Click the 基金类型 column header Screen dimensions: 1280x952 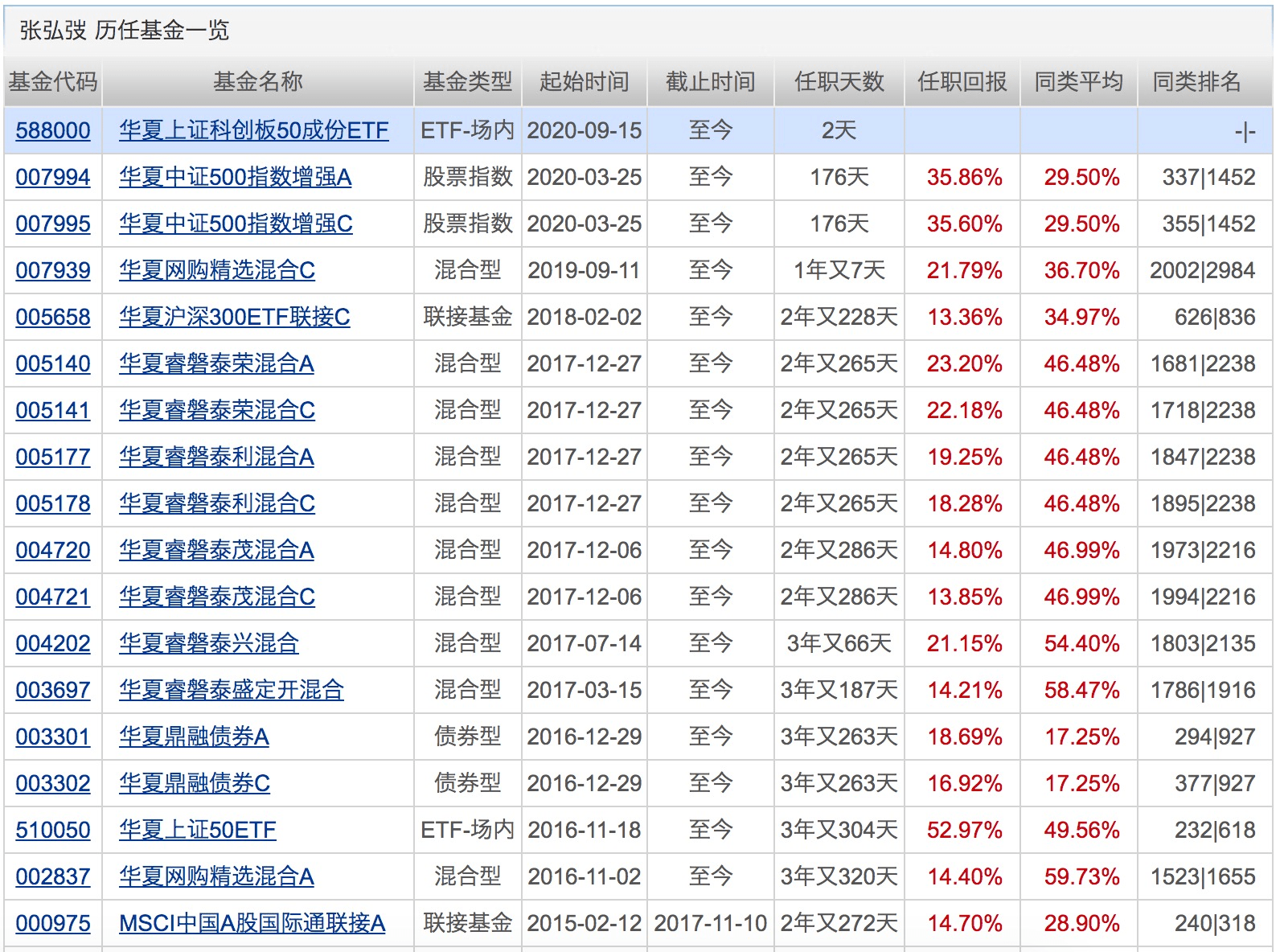468,81
